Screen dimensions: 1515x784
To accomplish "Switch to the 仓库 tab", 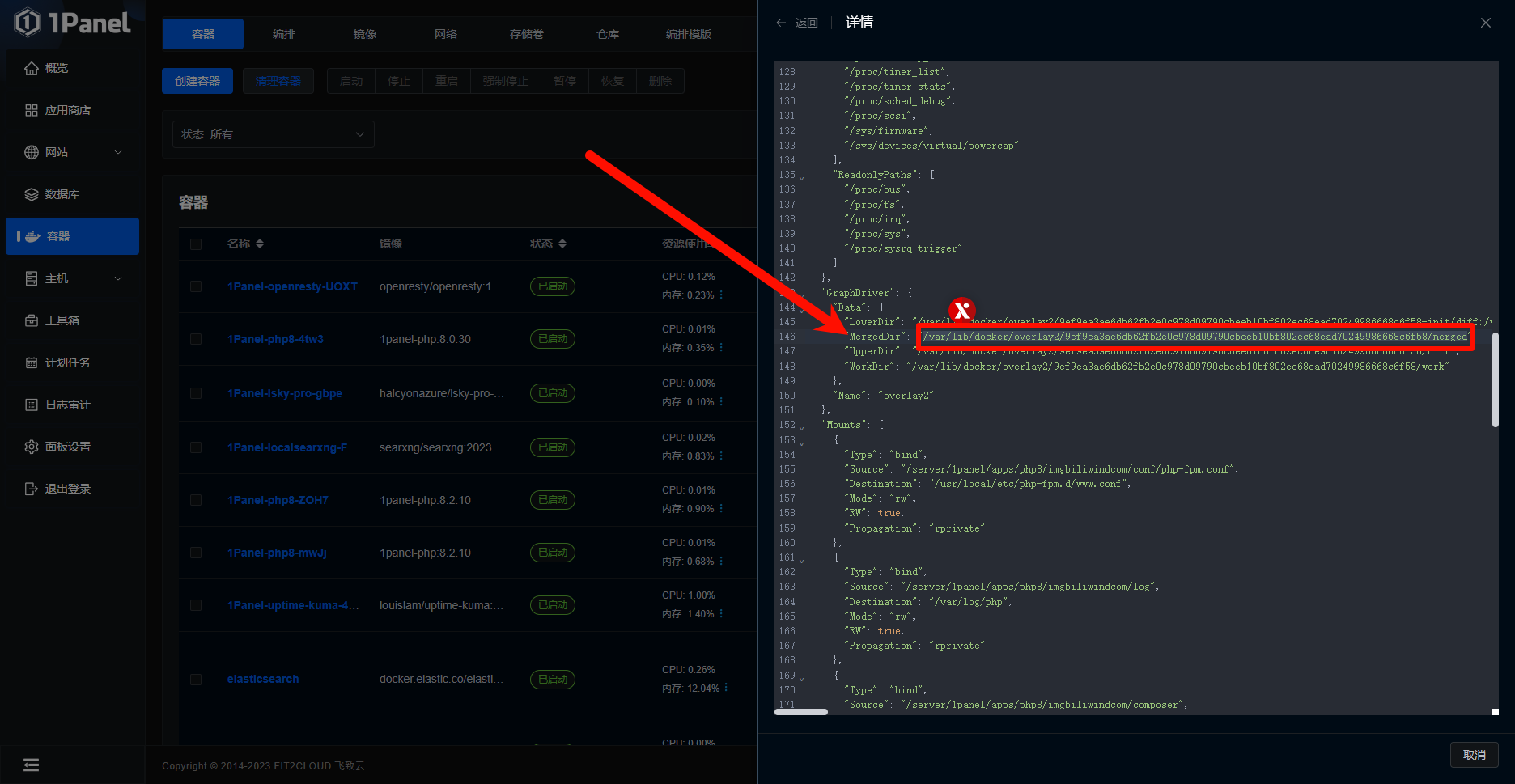I will coord(608,34).
